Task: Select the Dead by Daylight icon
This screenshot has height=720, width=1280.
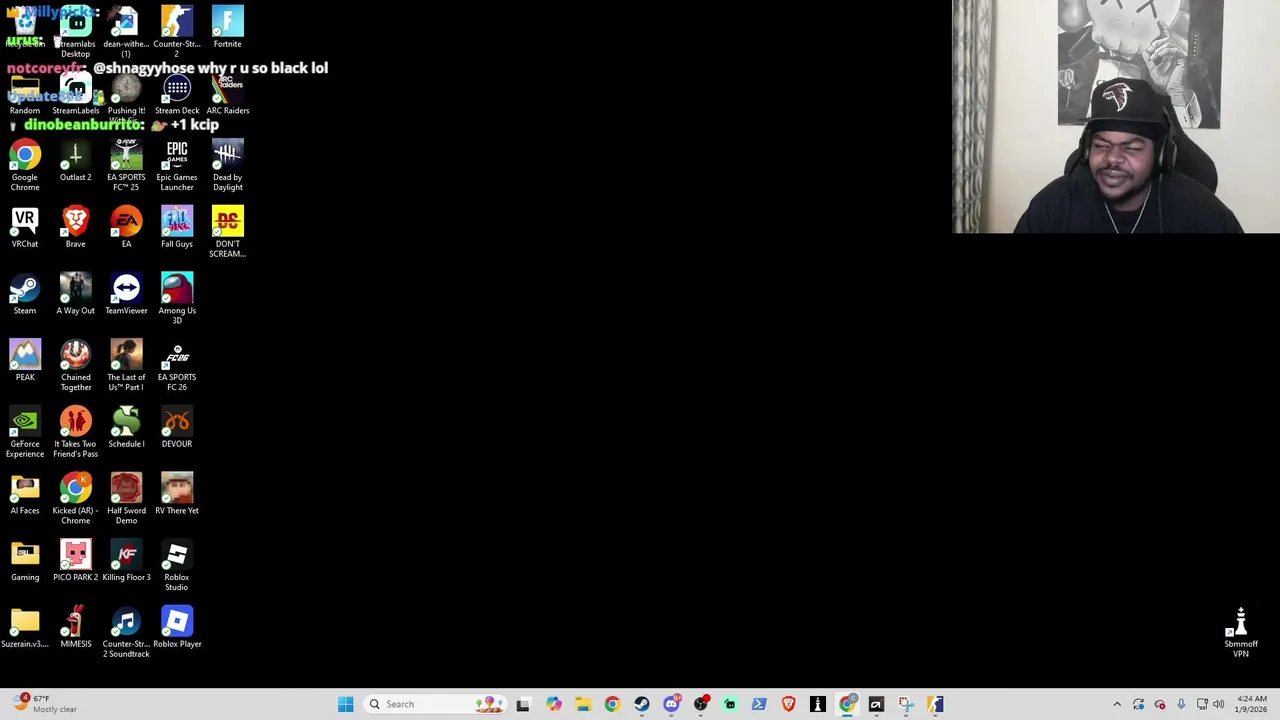Action: coord(227,165)
